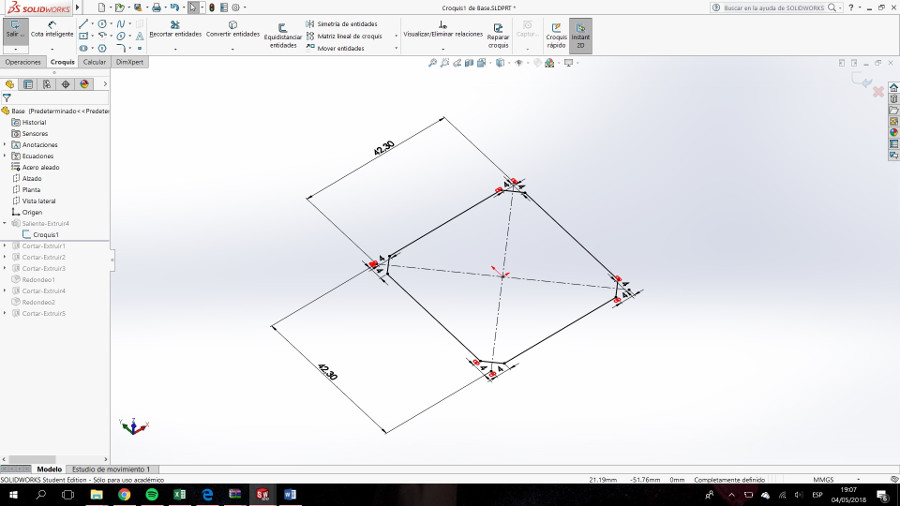The height and width of the screenshot is (506, 900).
Task: Click Matriz lineal de croquis
Action: pos(344,36)
